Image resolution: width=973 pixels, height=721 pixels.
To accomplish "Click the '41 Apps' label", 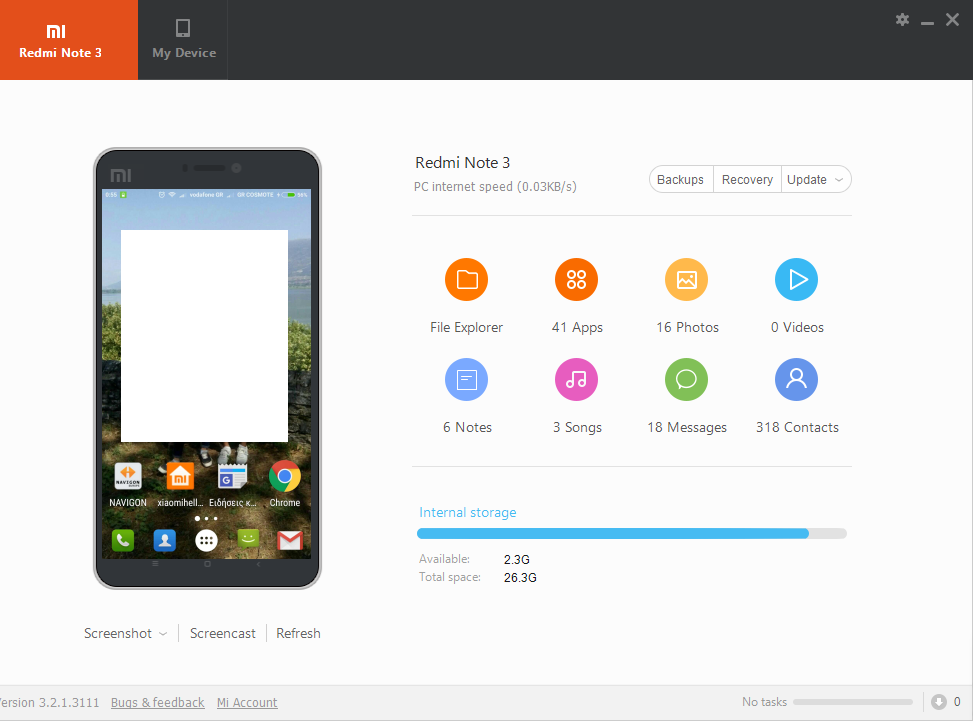I will pos(577,328).
